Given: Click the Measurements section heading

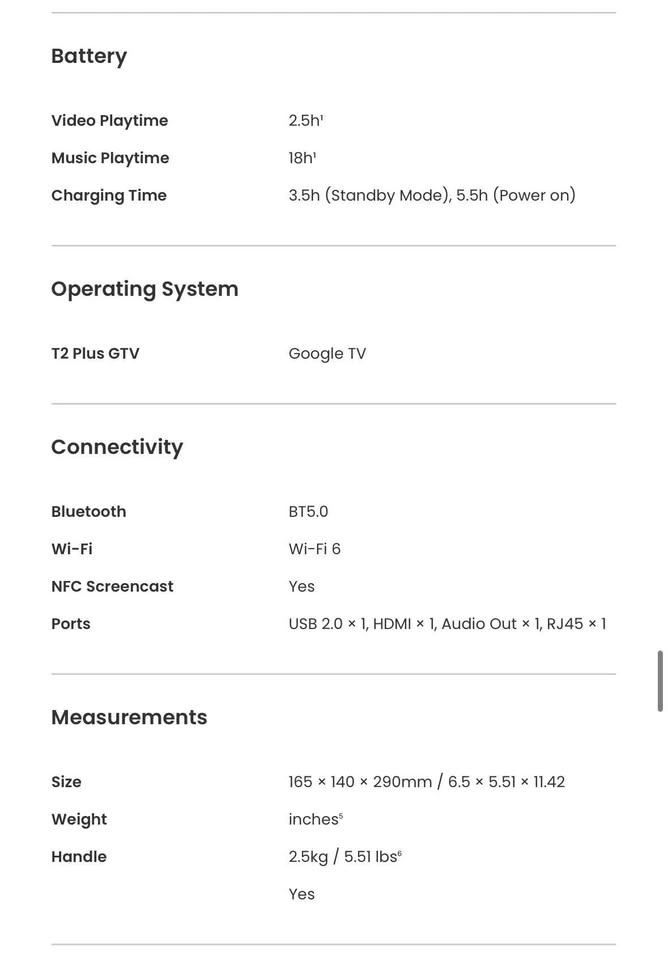Looking at the screenshot, I should click(129, 717).
